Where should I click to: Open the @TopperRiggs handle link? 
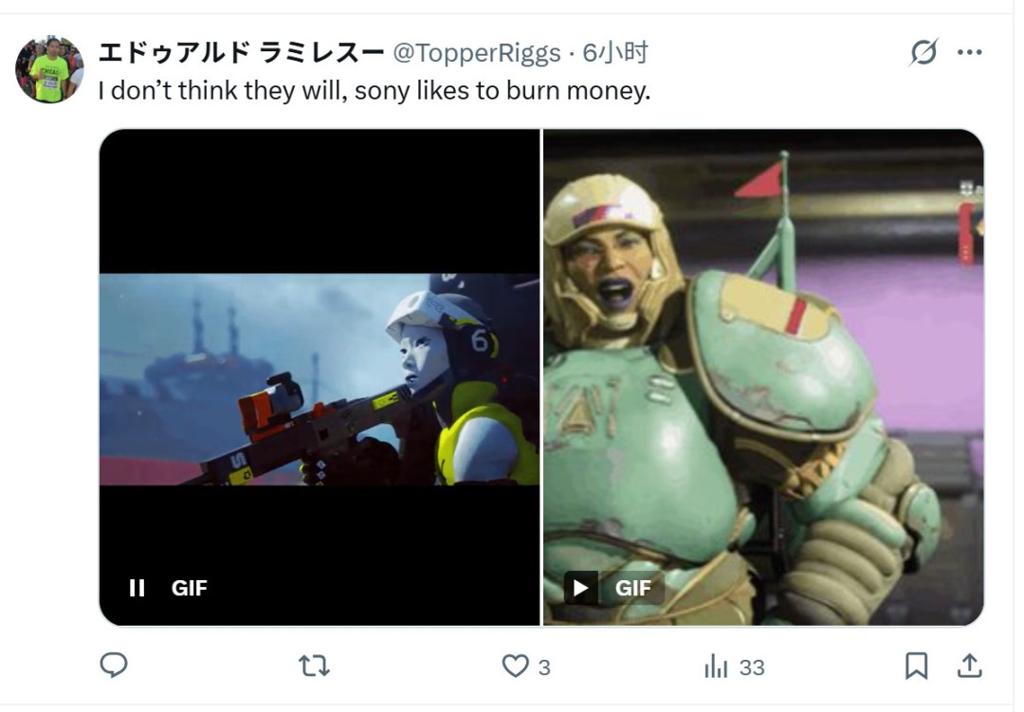[477, 53]
